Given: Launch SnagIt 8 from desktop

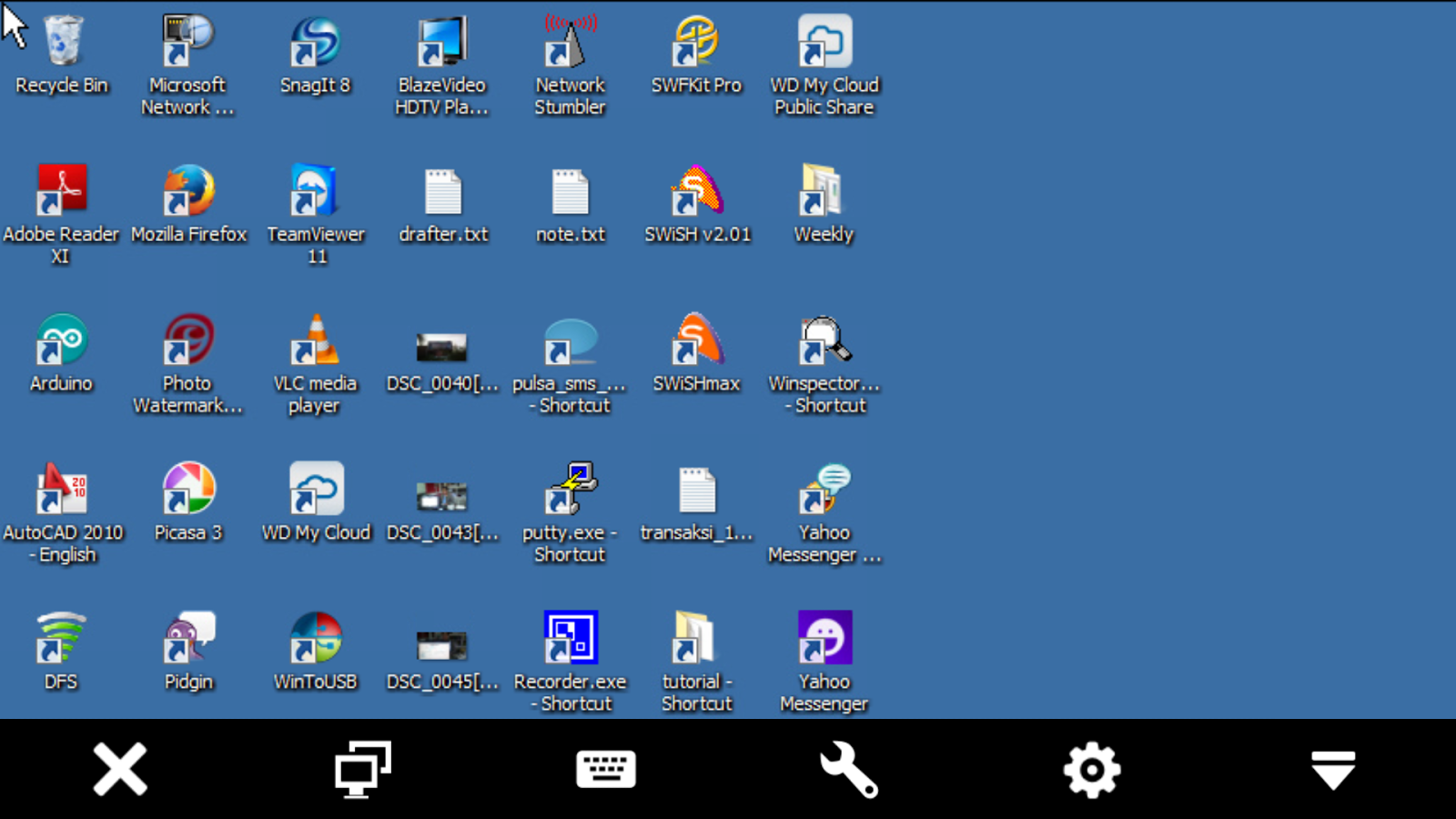Looking at the screenshot, I should pyautogui.click(x=315, y=43).
